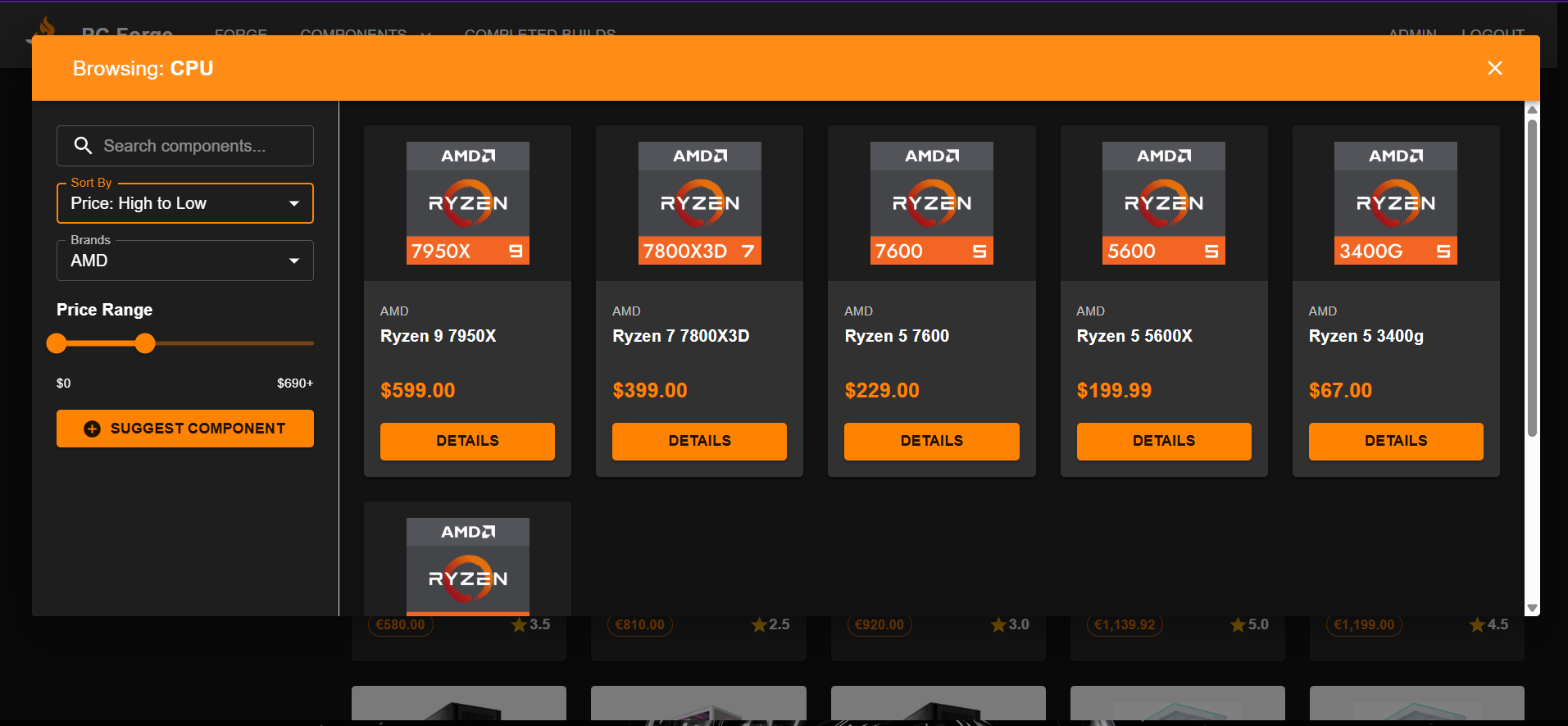Click the Ryzen 9 7950X product image
Viewport: 1568px width, 726px height.
467,203
